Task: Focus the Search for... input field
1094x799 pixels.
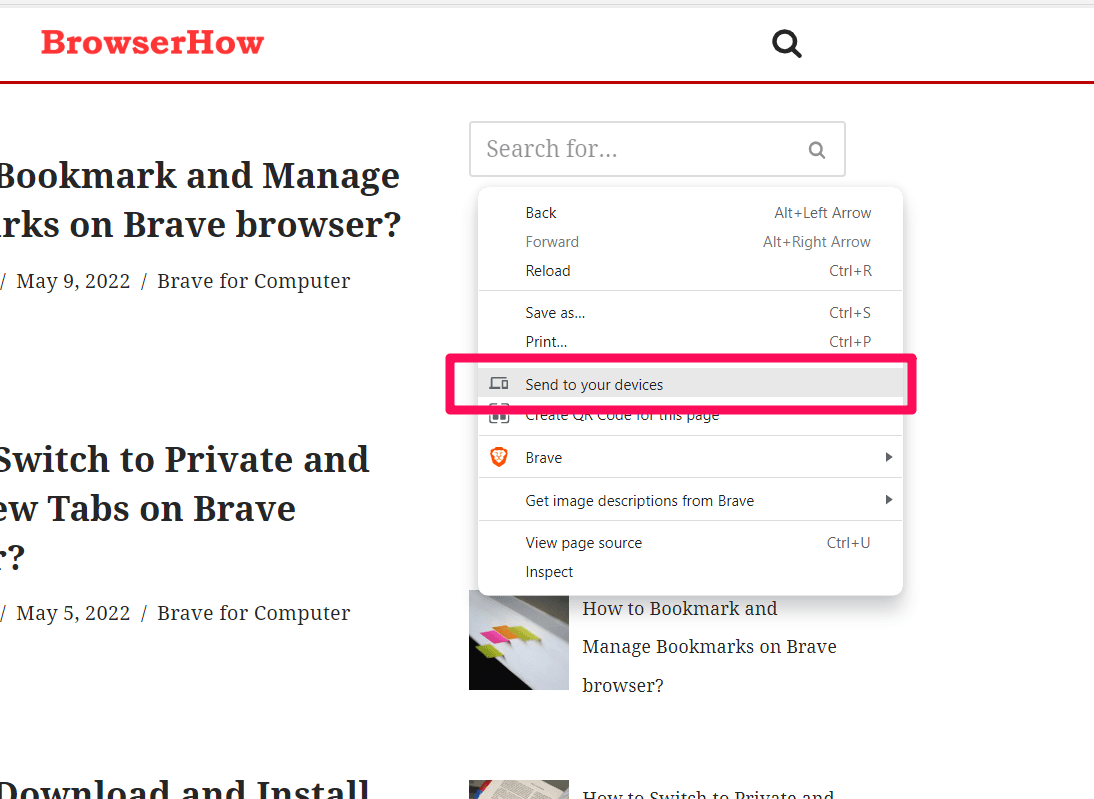Action: [x=657, y=149]
